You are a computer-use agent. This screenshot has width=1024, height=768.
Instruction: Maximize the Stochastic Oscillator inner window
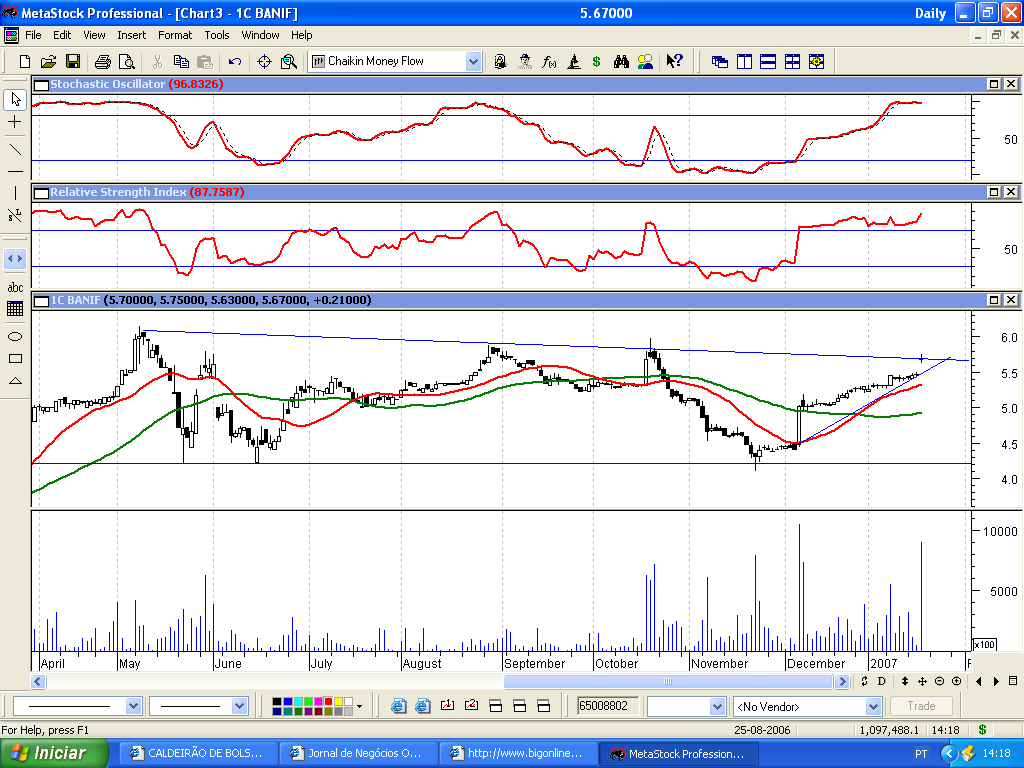(994, 84)
